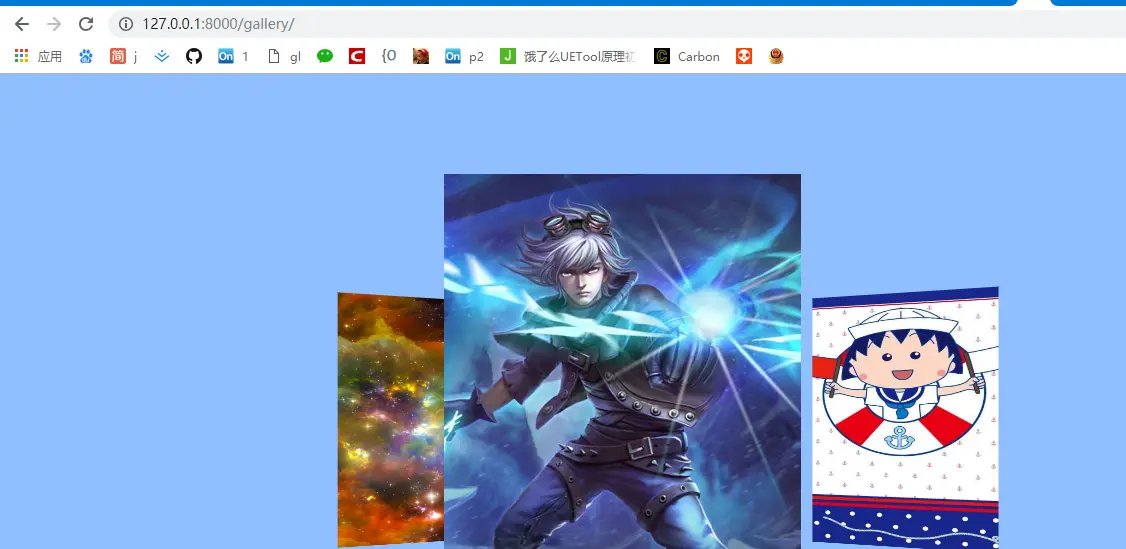Open the orange skull icon bookmark
Image resolution: width=1126 pixels, height=549 pixels.
744,56
